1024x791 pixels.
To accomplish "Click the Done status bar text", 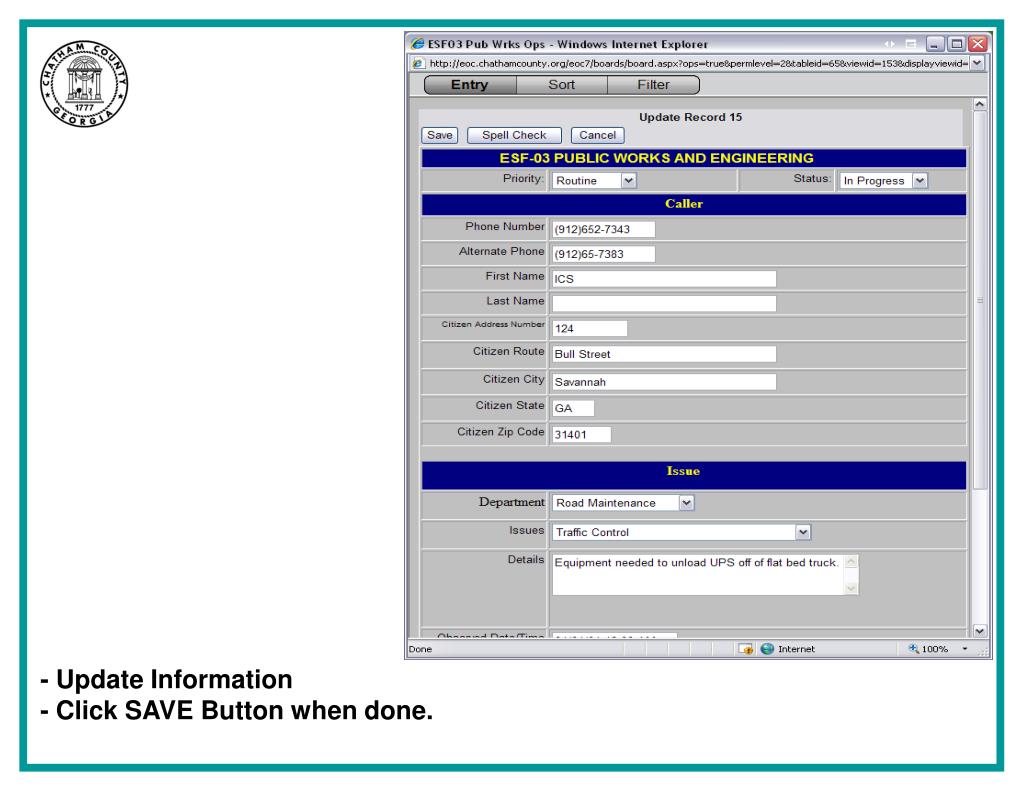I will pyautogui.click(x=420, y=649).
